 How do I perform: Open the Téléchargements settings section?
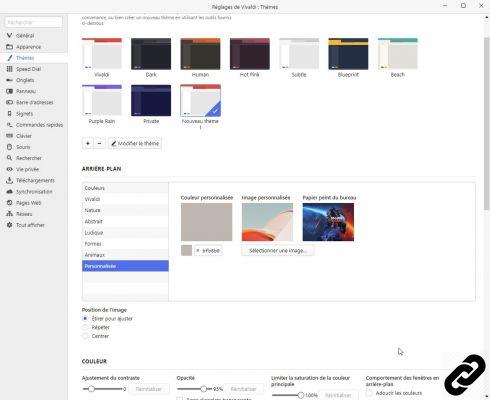(x=35, y=180)
